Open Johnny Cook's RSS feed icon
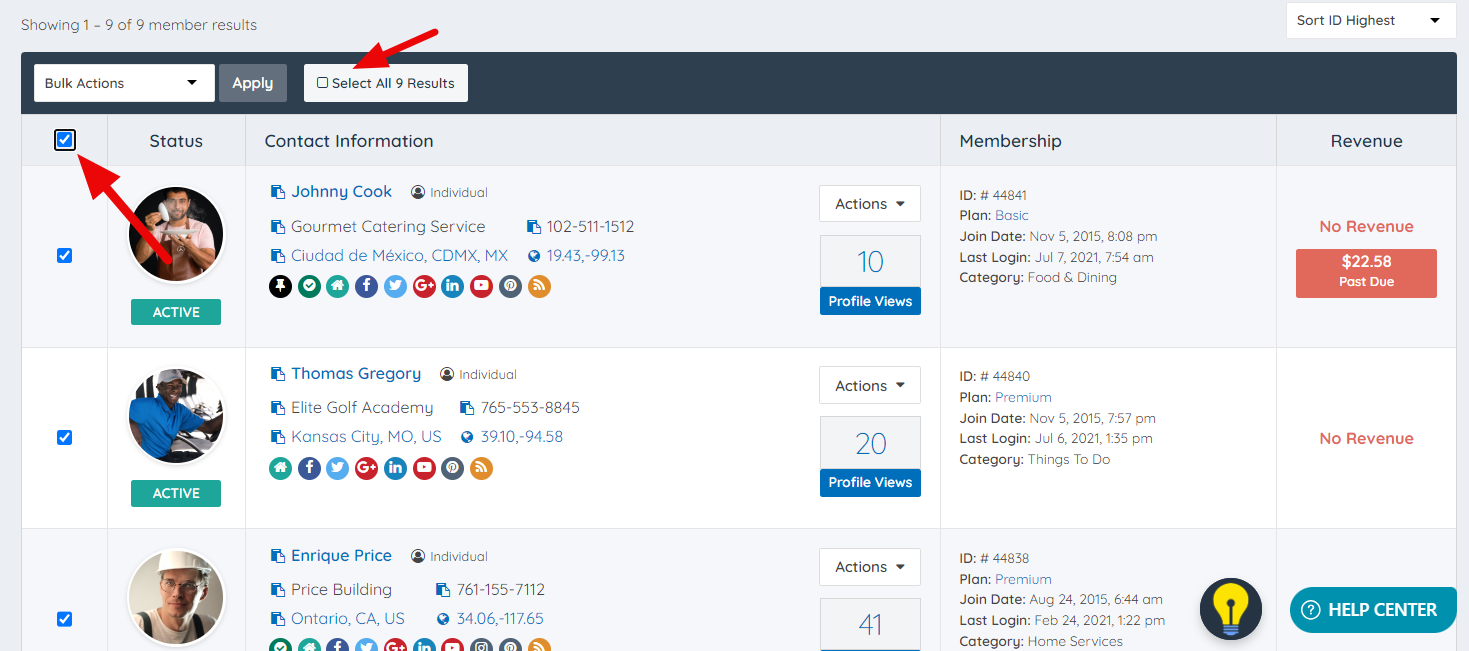This screenshot has width=1469, height=651. [x=539, y=286]
